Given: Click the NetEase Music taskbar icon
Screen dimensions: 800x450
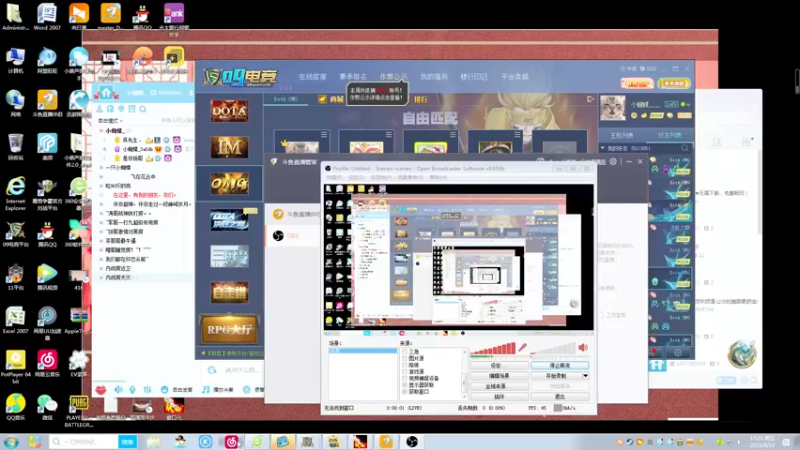Looking at the screenshot, I should tap(232, 441).
